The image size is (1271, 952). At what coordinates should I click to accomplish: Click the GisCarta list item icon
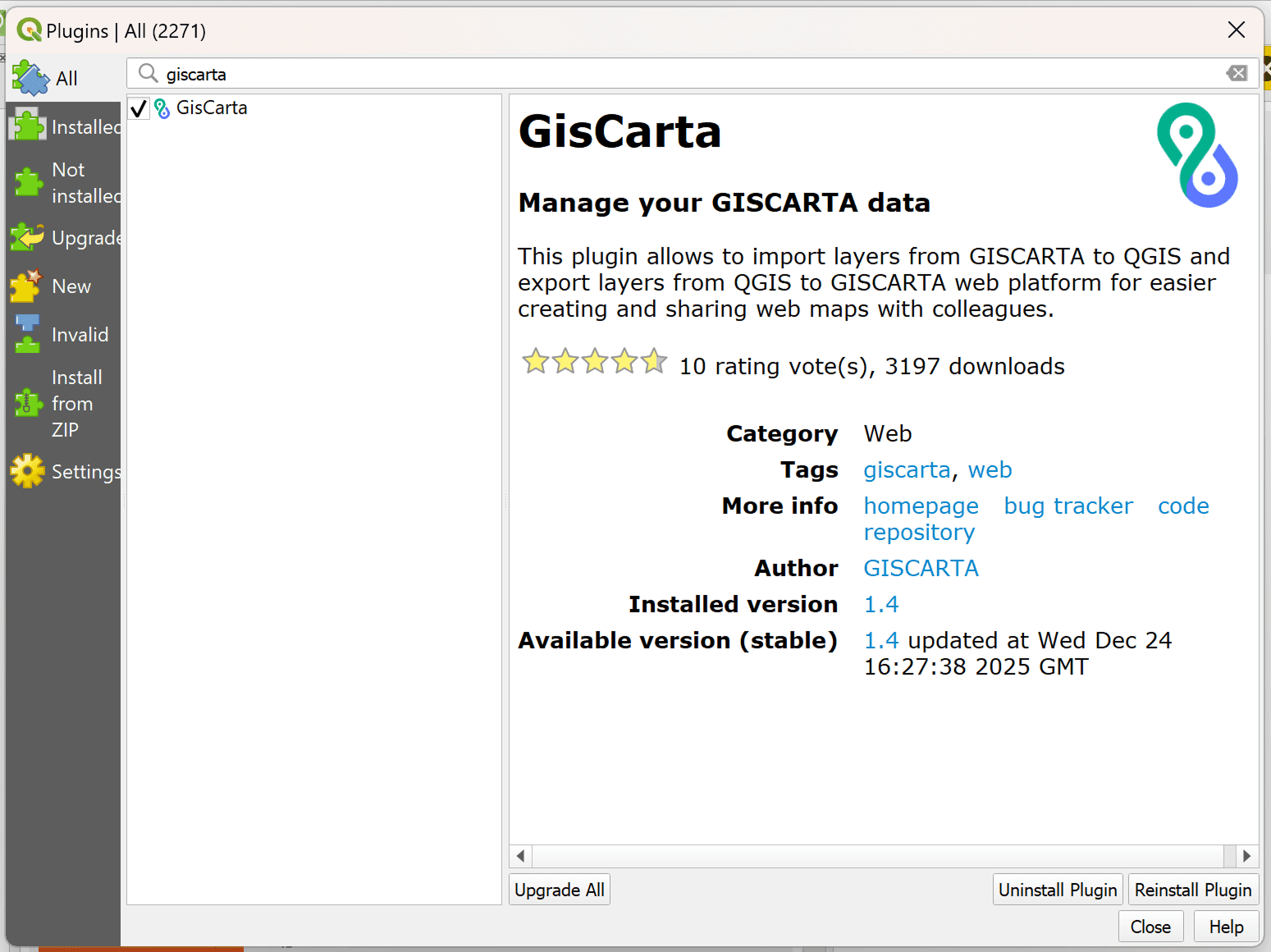162,108
